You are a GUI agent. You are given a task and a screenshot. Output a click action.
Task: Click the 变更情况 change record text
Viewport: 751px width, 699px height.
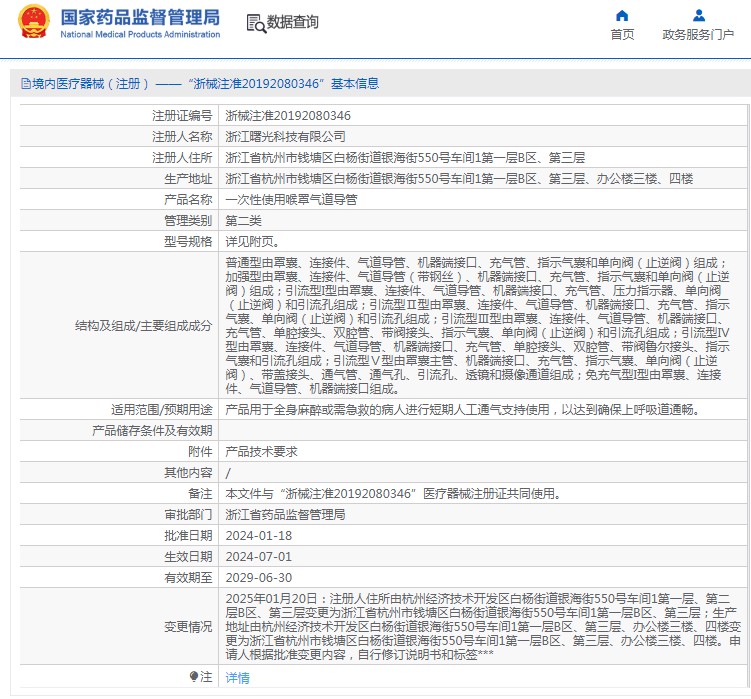(x=483, y=627)
